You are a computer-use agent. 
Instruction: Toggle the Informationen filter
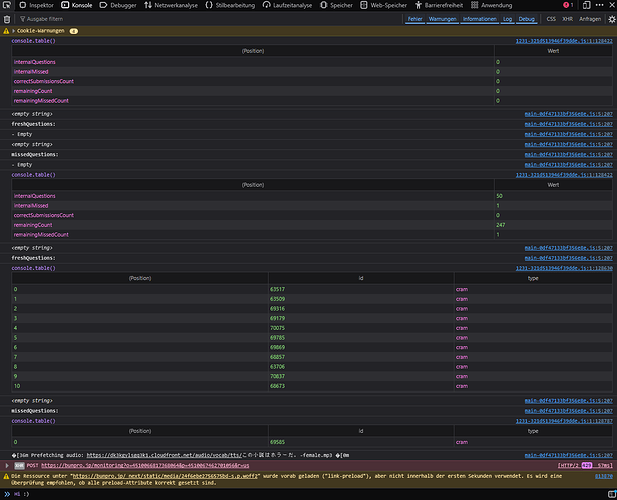tap(480, 19)
